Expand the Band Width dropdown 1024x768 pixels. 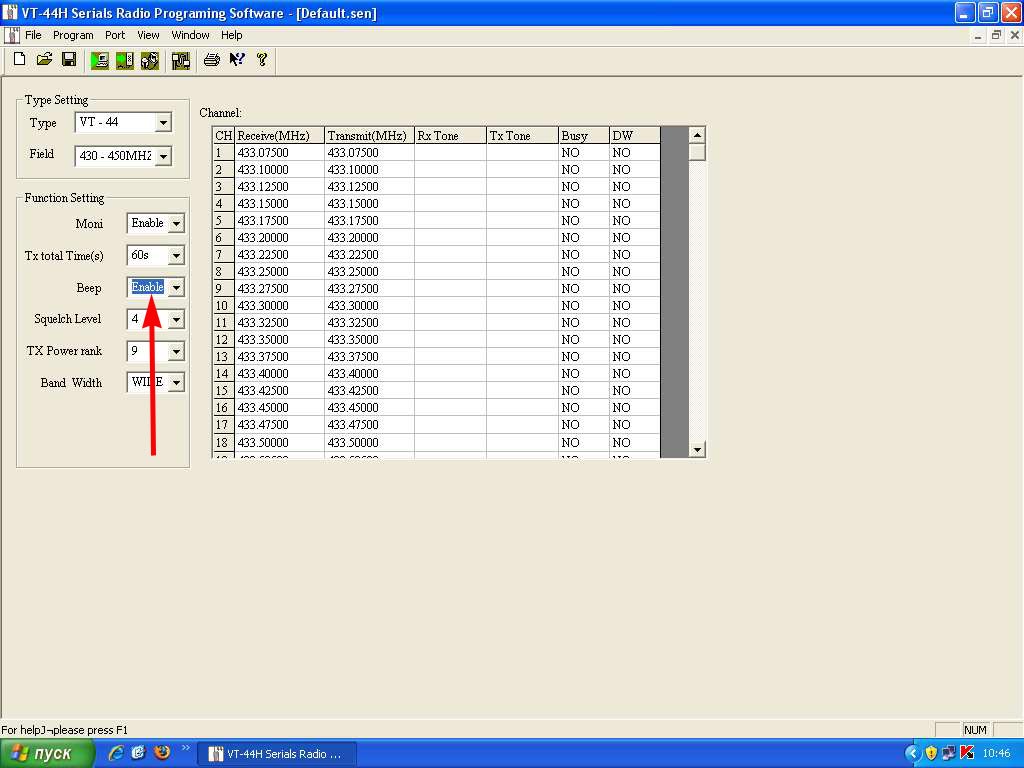tap(176, 382)
